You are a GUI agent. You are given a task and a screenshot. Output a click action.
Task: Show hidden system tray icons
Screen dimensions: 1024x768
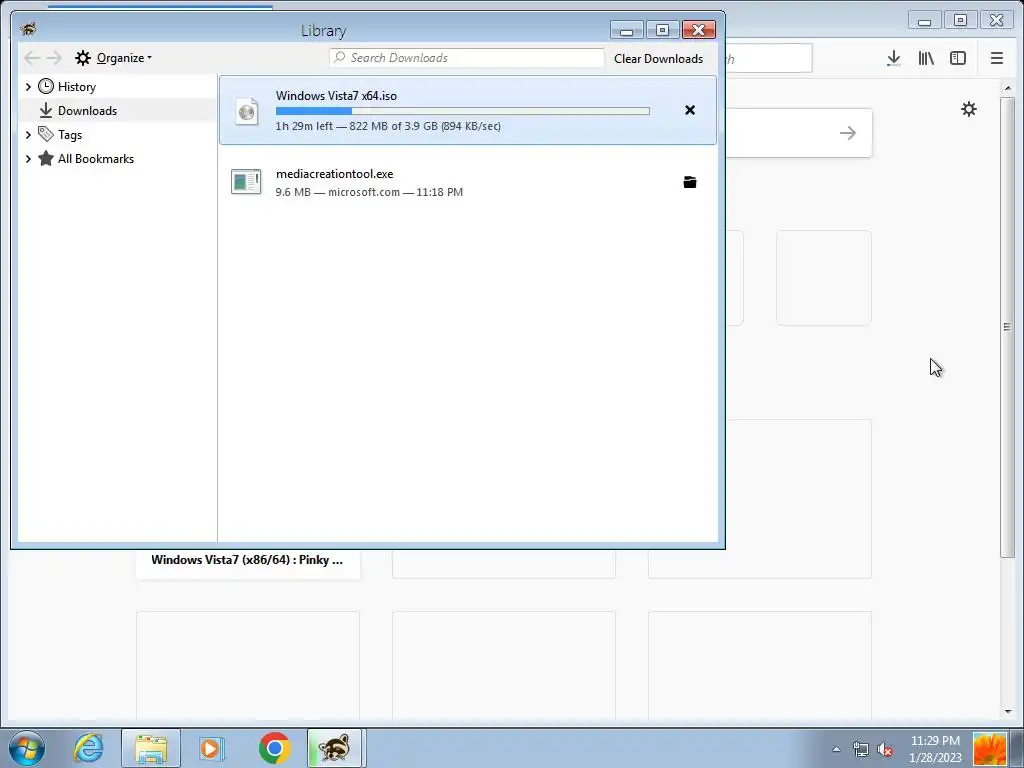836,749
